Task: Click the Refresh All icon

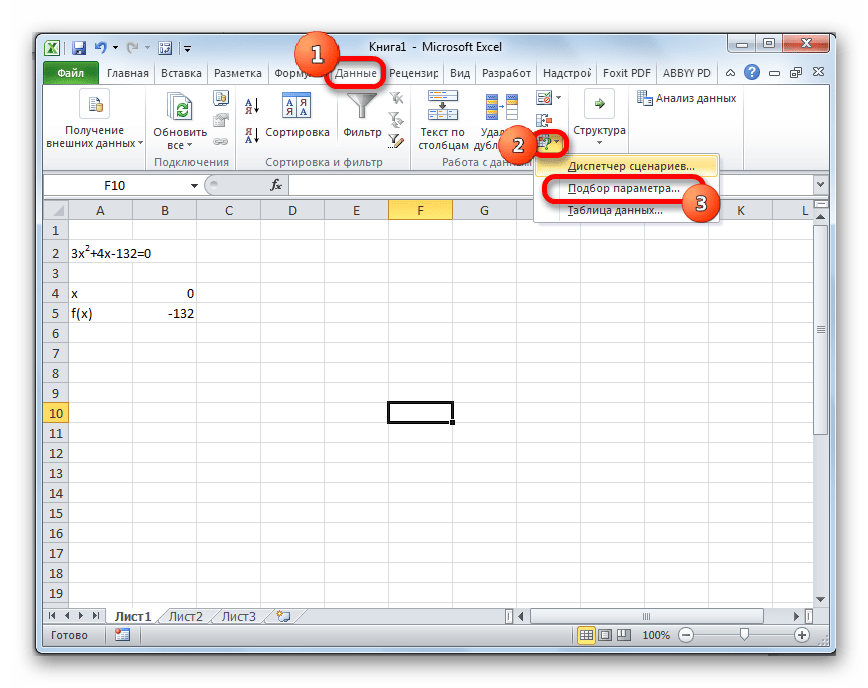Action: [x=180, y=106]
